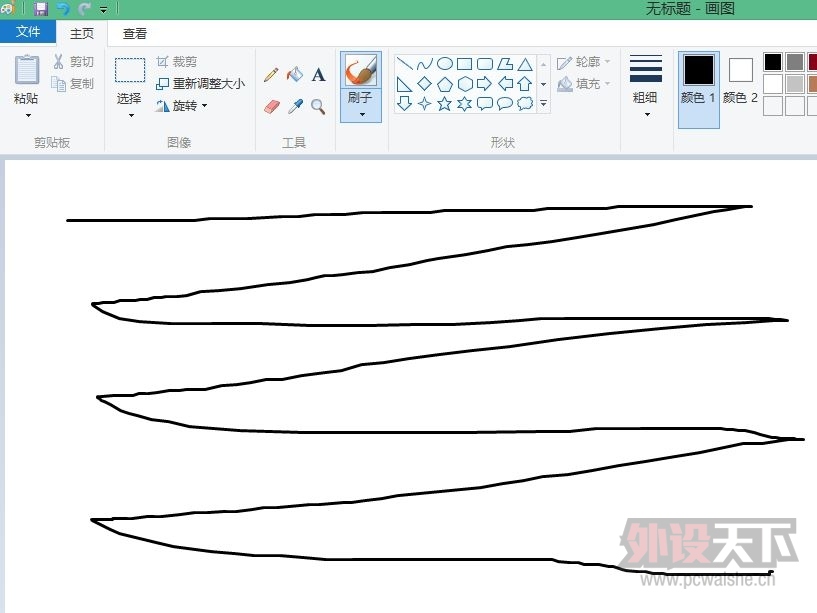Screen dimensions: 817x613
Task: Switch to the 主页 home tab
Action: click(x=82, y=33)
